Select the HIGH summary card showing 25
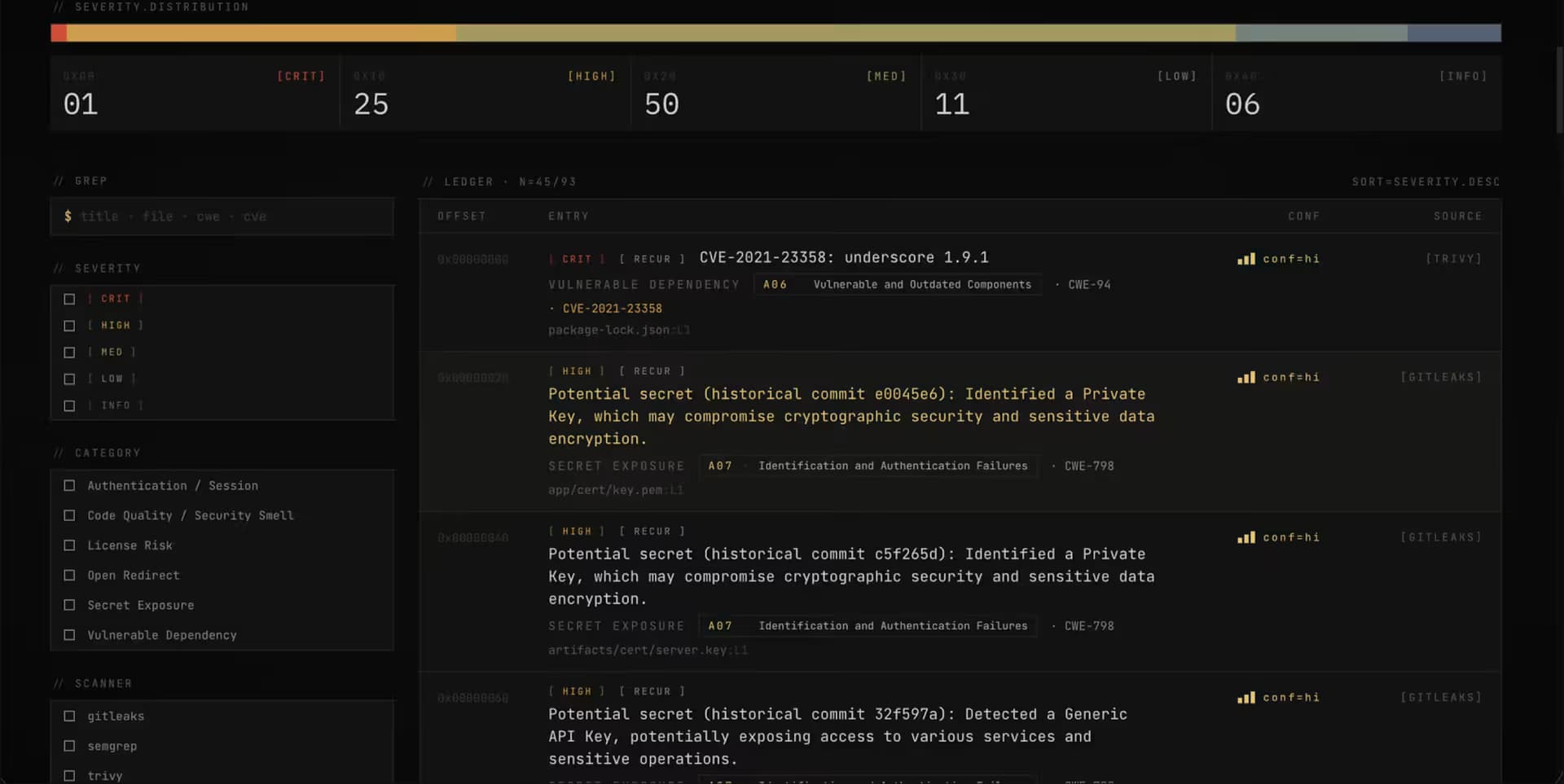The image size is (1564, 784). [x=485, y=93]
